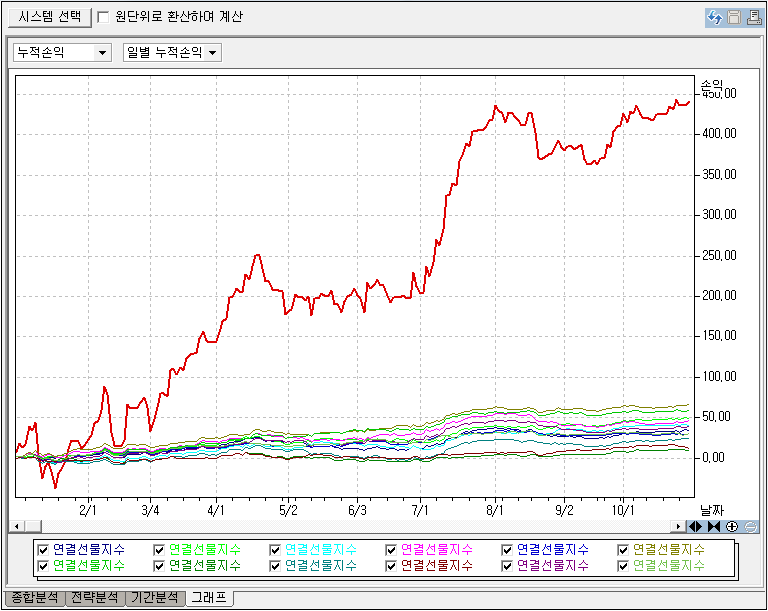This screenshot has width=768, height=611.
Task: Click the chart scrollbar's left arrow
Action: pos(15,526)
